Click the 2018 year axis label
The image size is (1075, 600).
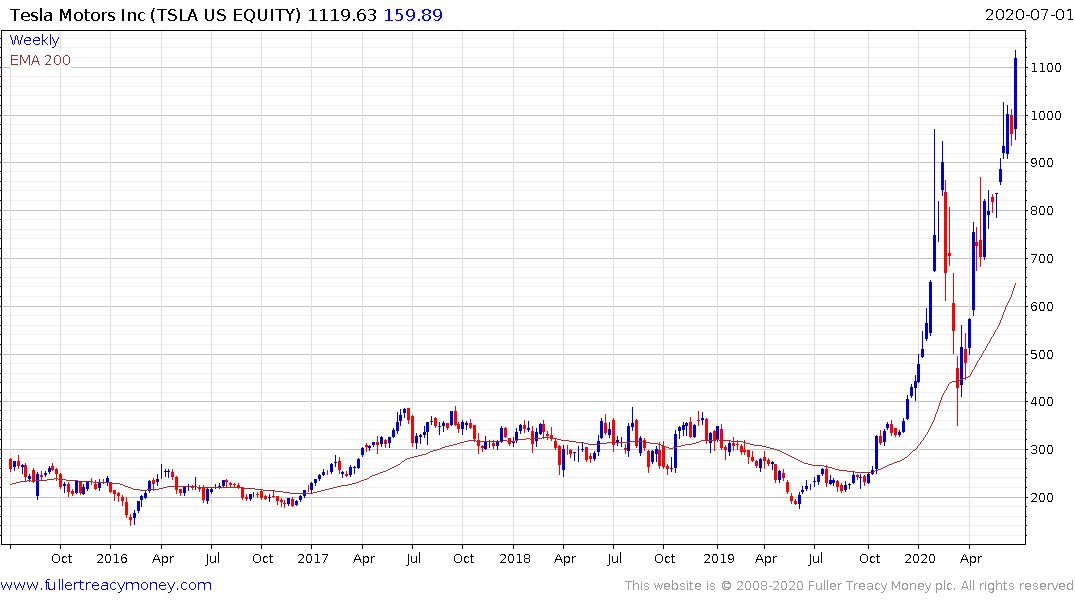515,559
